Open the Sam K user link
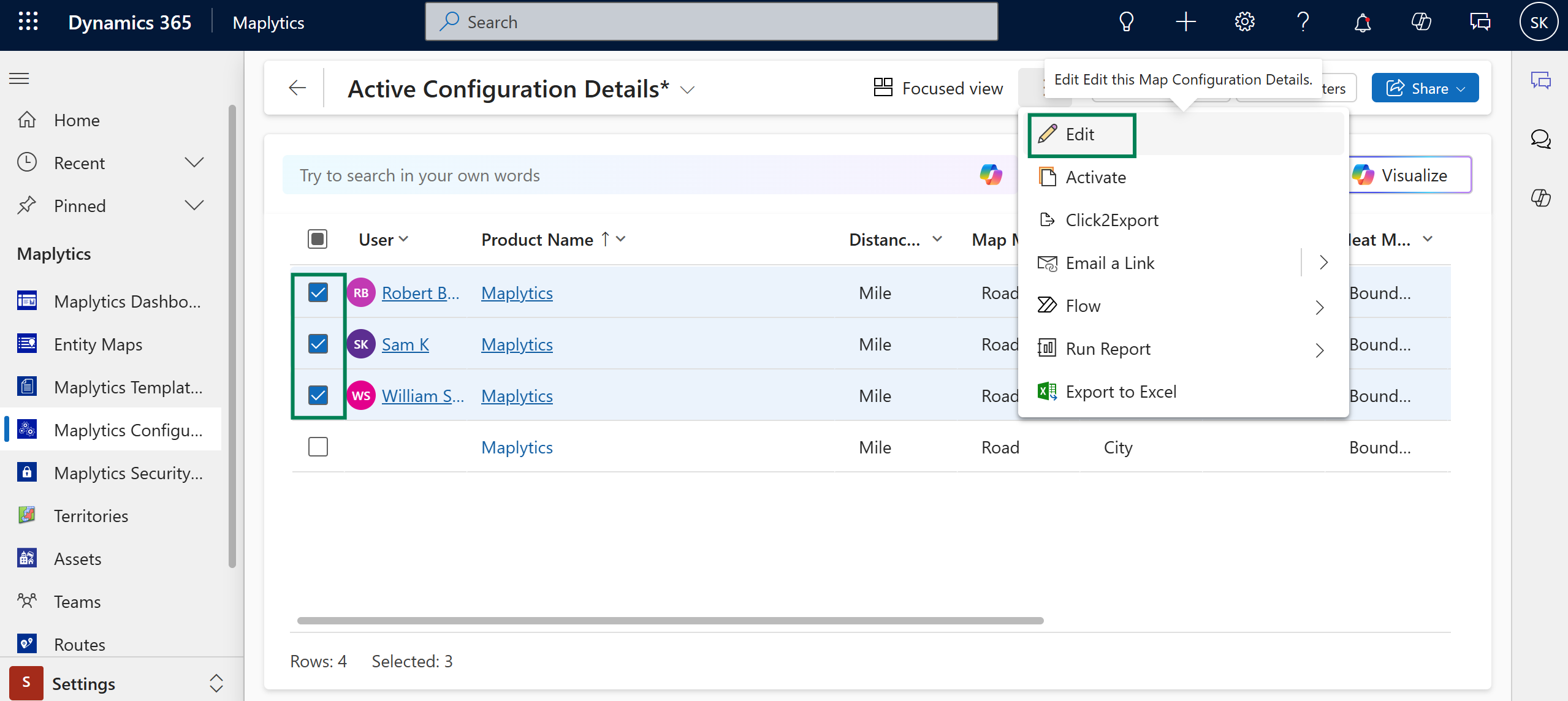1568x701 pixels. 405,344
